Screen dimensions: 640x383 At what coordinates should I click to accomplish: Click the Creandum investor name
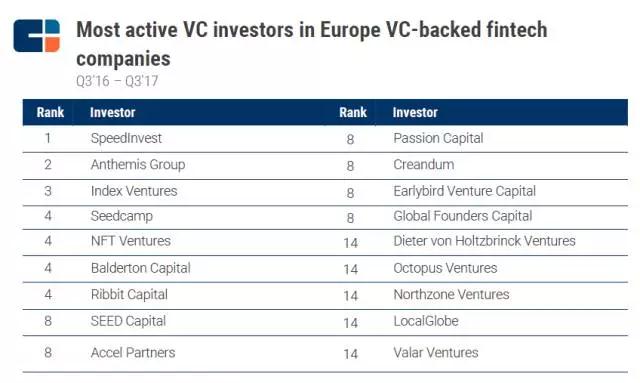(424, 165)
